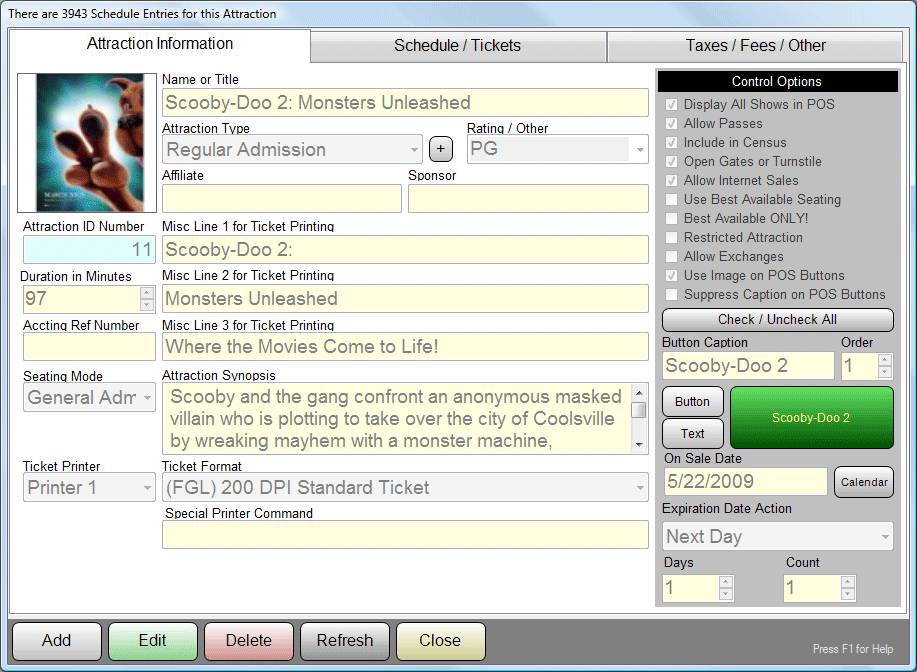
Task: Click the Accting Ref Number field
Action: coord(89,347)
